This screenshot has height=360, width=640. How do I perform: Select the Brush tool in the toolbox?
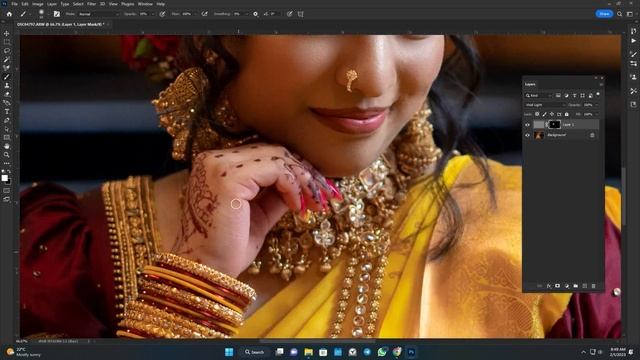(x=7, y=77)
